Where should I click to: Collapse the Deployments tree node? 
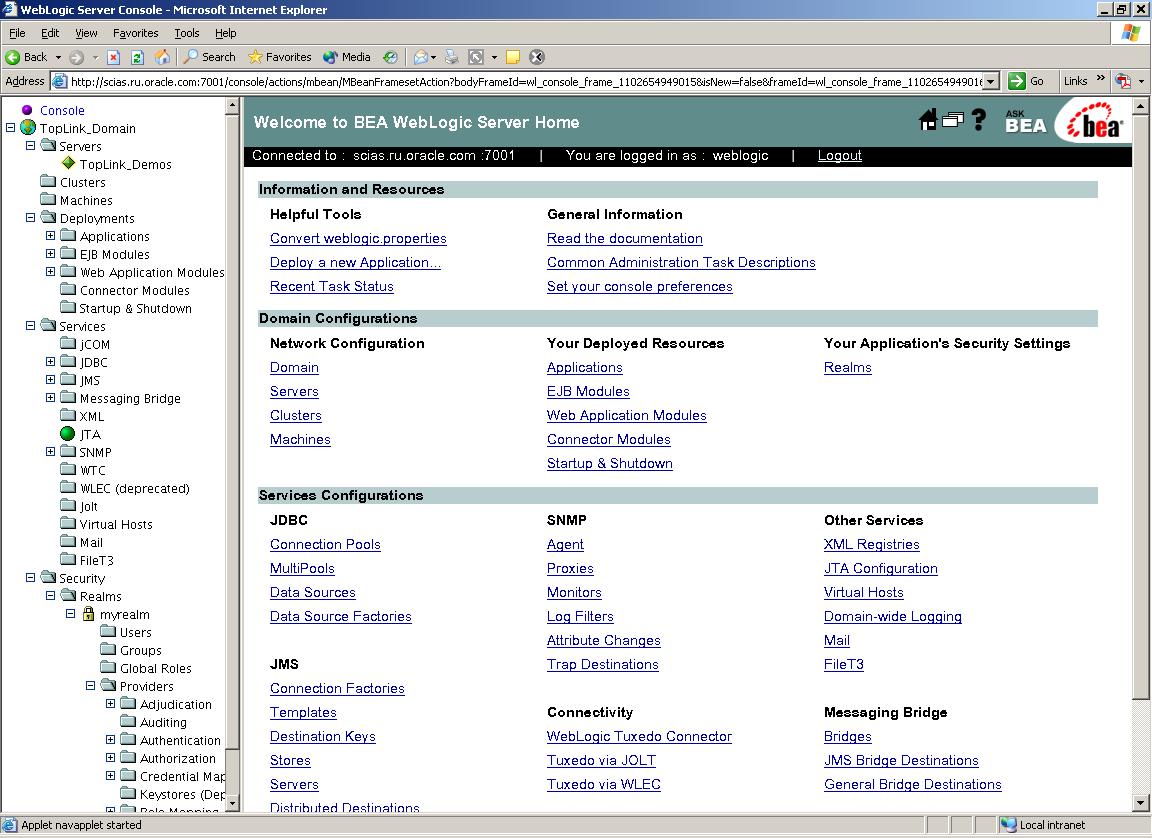coord(30,217)
